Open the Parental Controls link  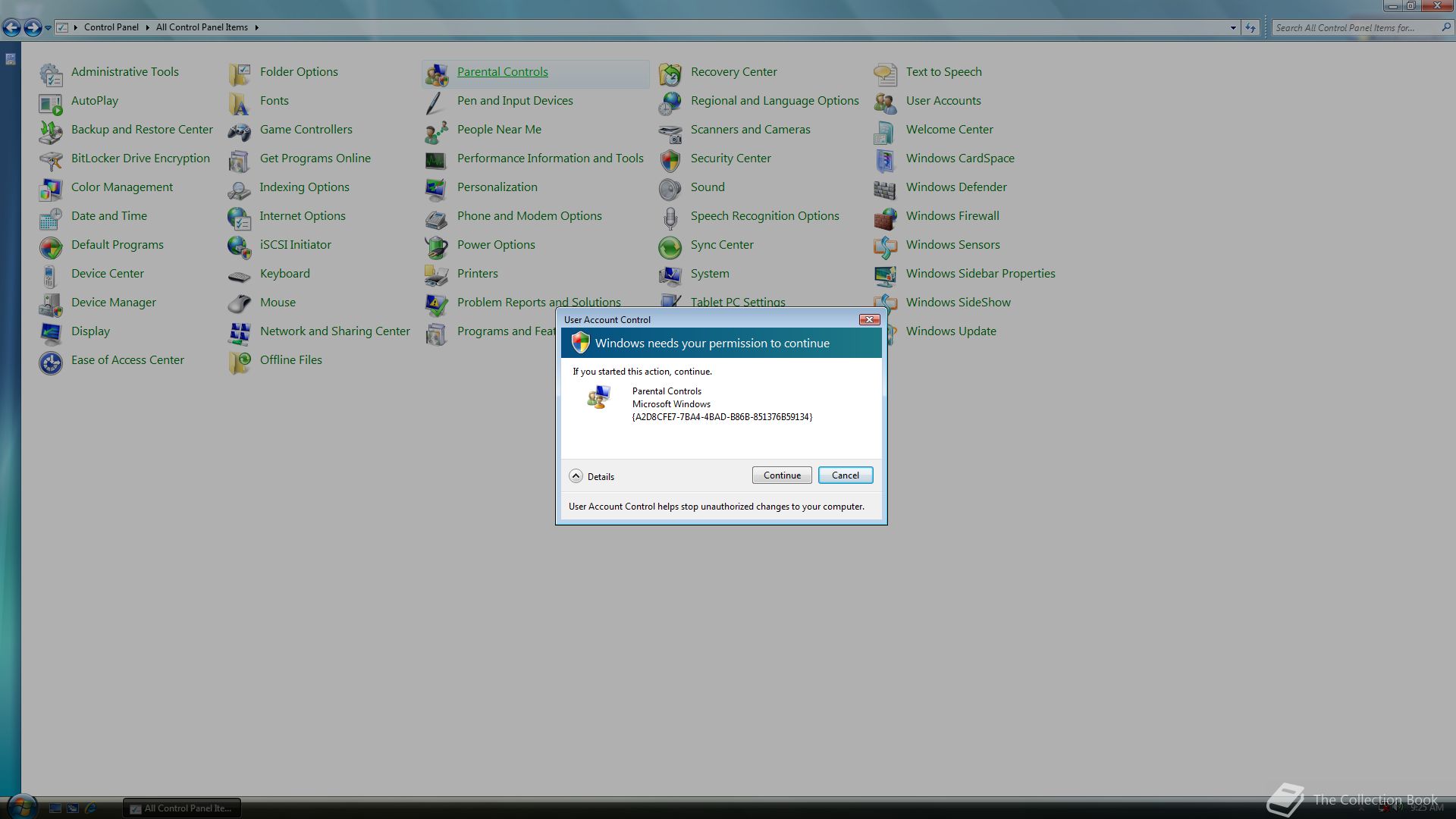[x=502, y=72]
